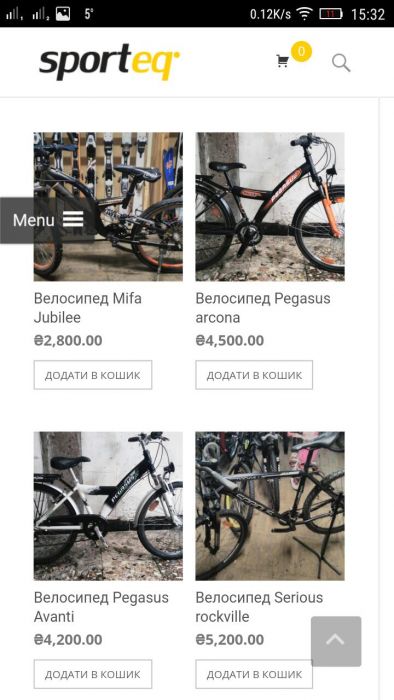Open the Велосипед Pegasus Avanti title link
394x700 pixels.
click(x=101, y=607)
